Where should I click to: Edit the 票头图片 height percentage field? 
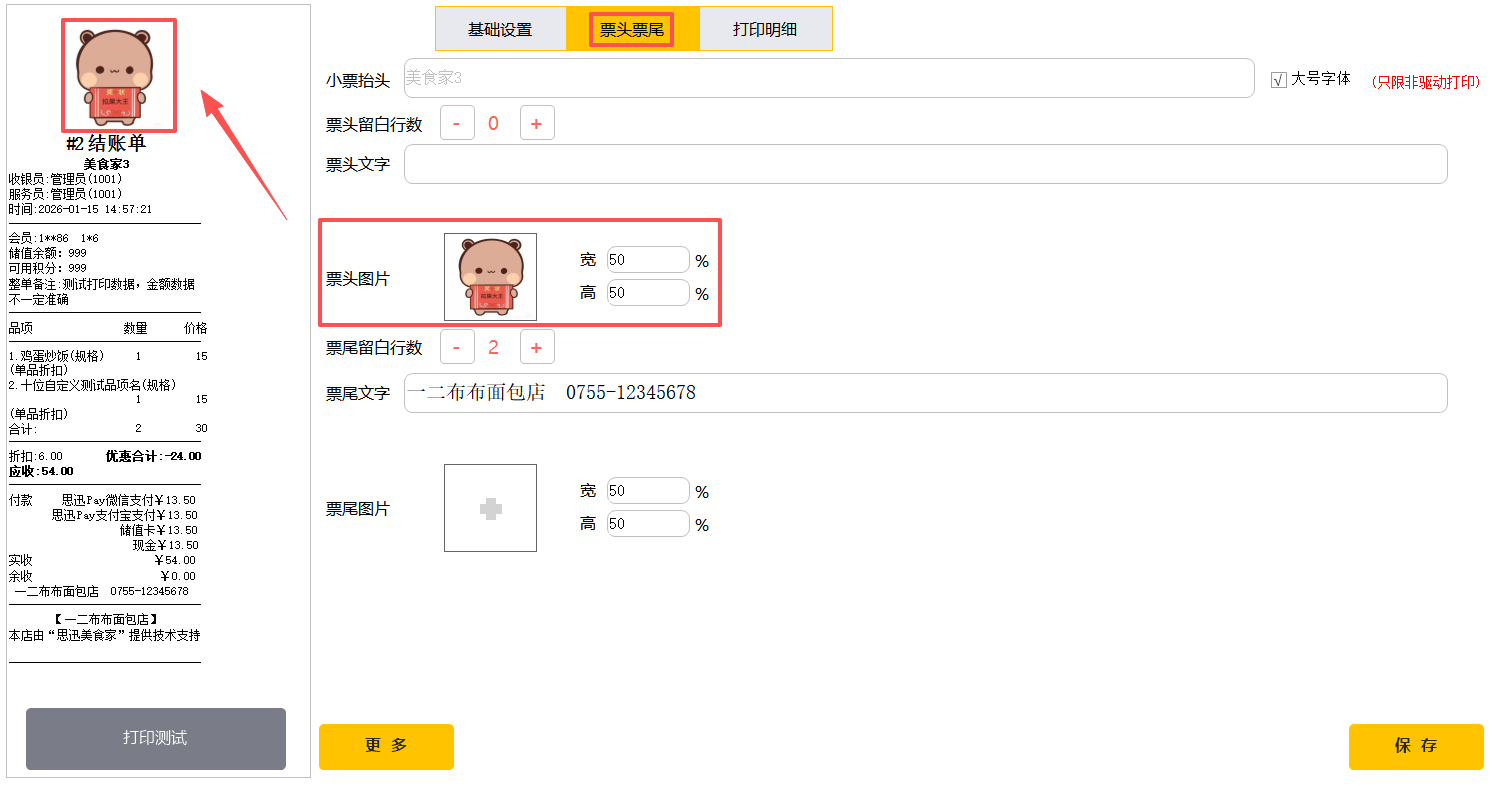click(648, 293)
